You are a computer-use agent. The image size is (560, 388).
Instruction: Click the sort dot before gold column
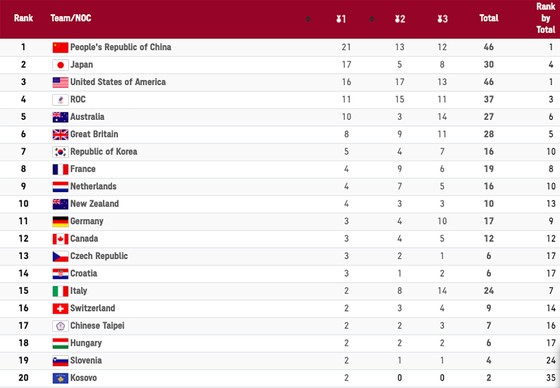[x=308, y=19]
